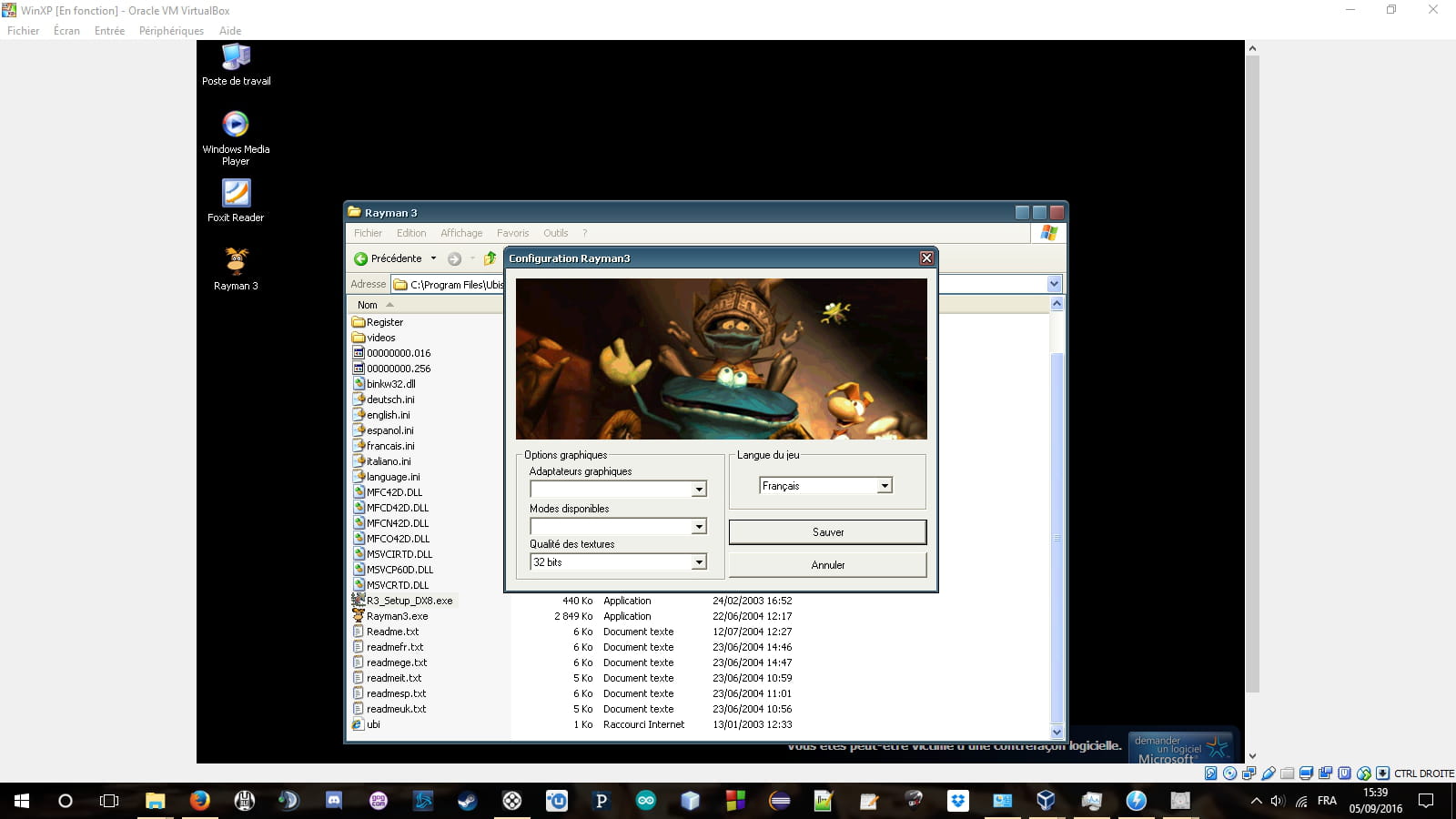
Task: Select readmefr.txt in file list
Action: [388, 647]
